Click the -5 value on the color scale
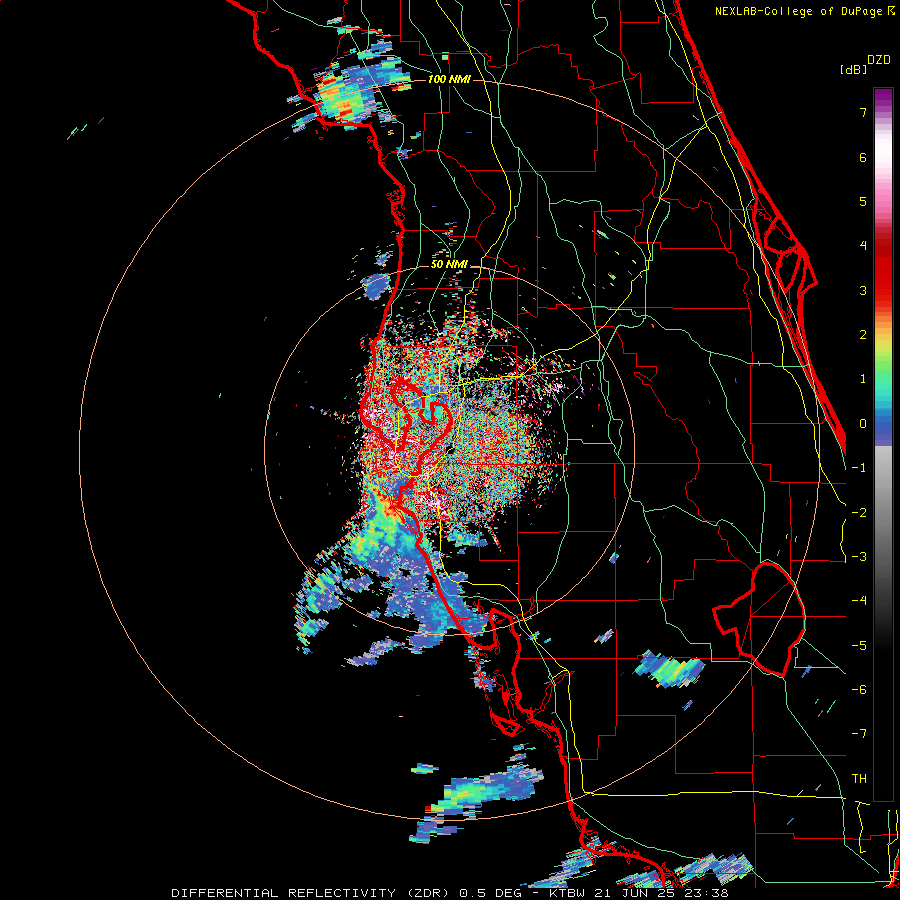This screenshot has height=900, width=900. coord(859,645)
